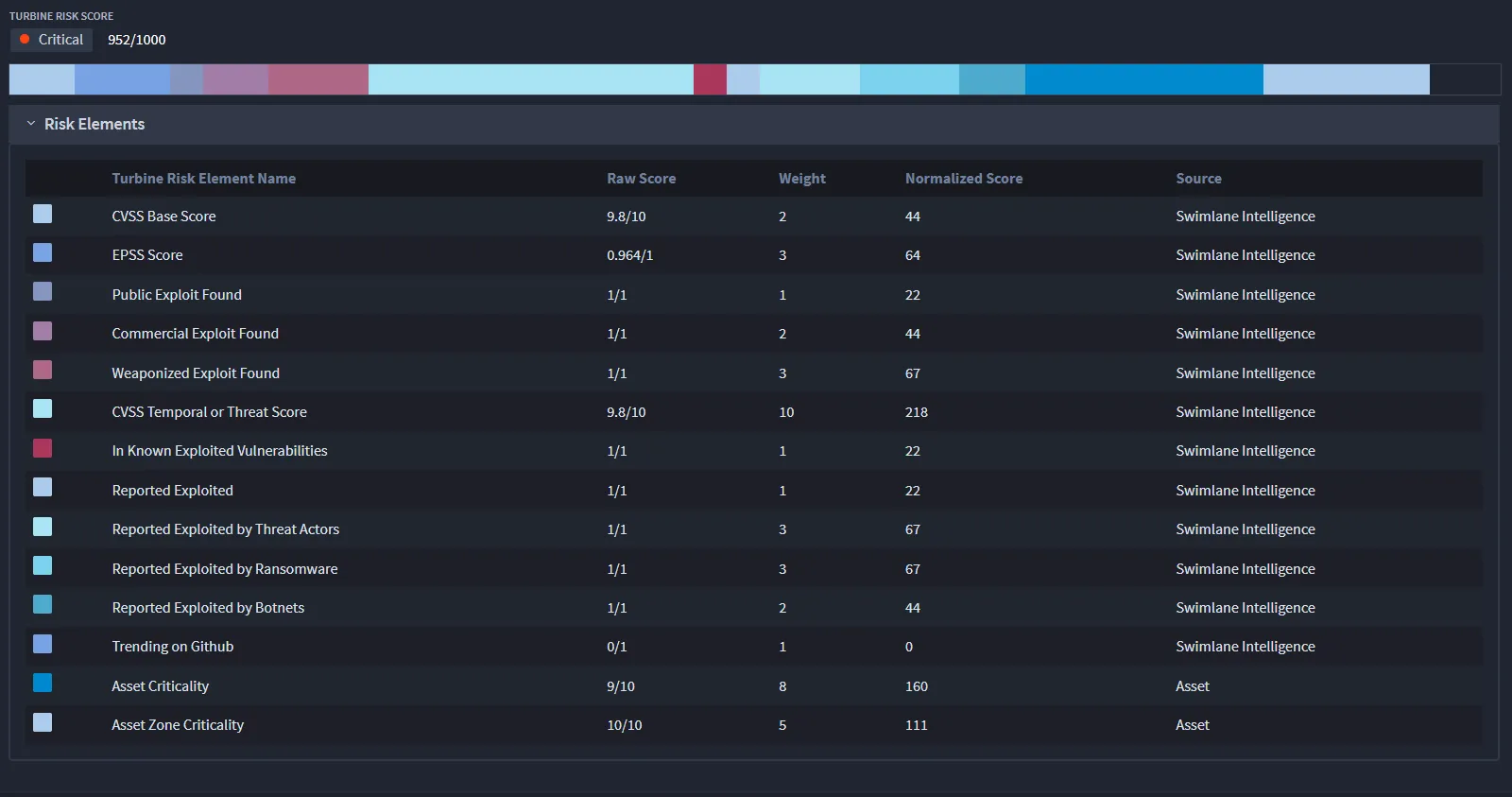
Task: Collapse the Risk Elements section chevron
Action: (31, 124)
